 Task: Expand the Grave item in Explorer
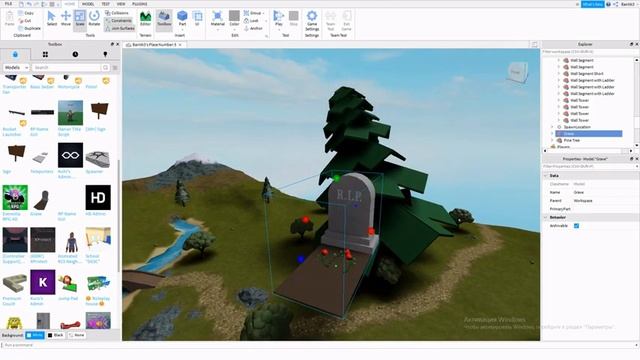pyautogui.click(x=552, y=133)
